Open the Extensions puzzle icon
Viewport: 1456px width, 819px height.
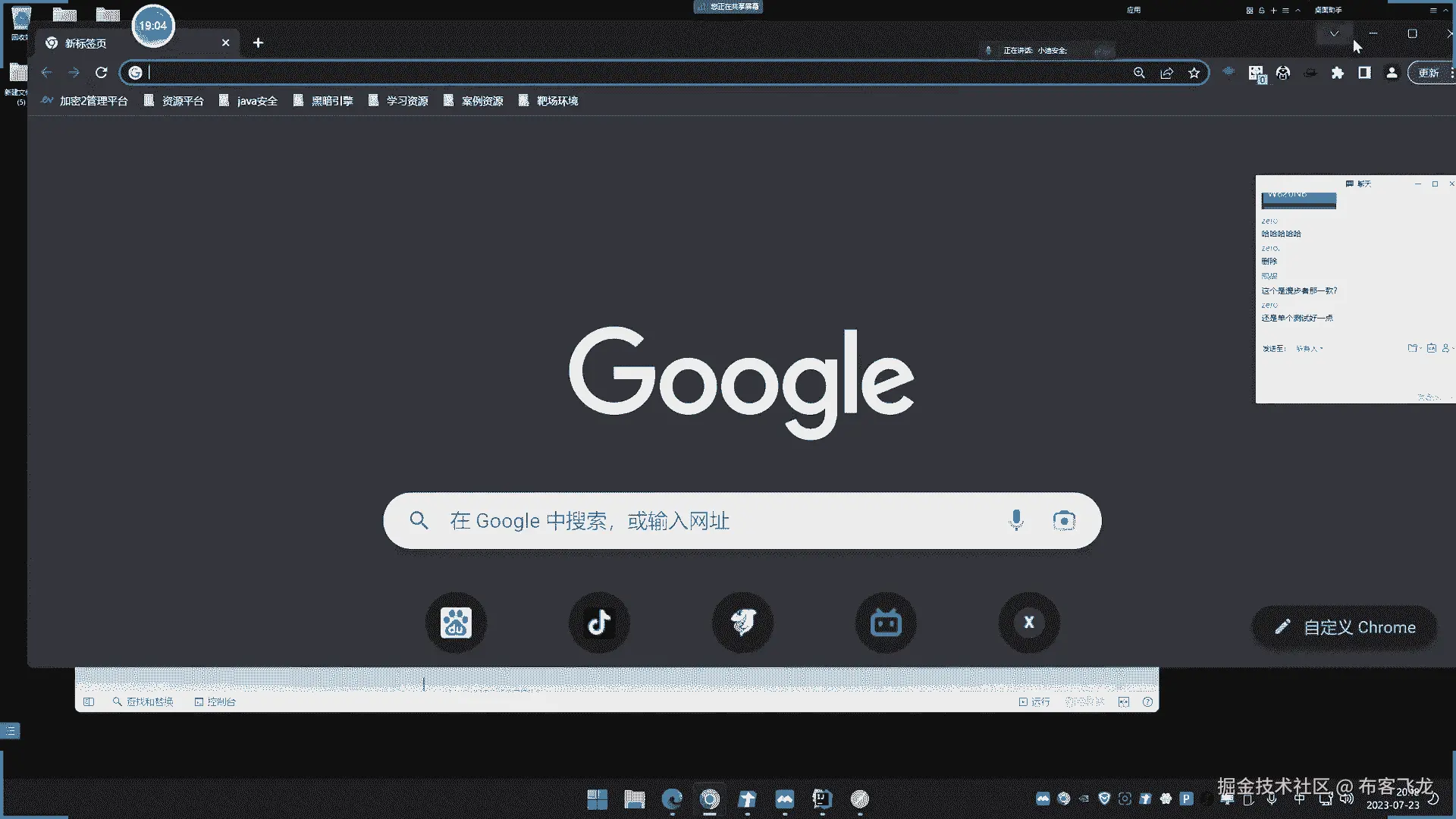pyautogui.click(x=1338, y=73)
